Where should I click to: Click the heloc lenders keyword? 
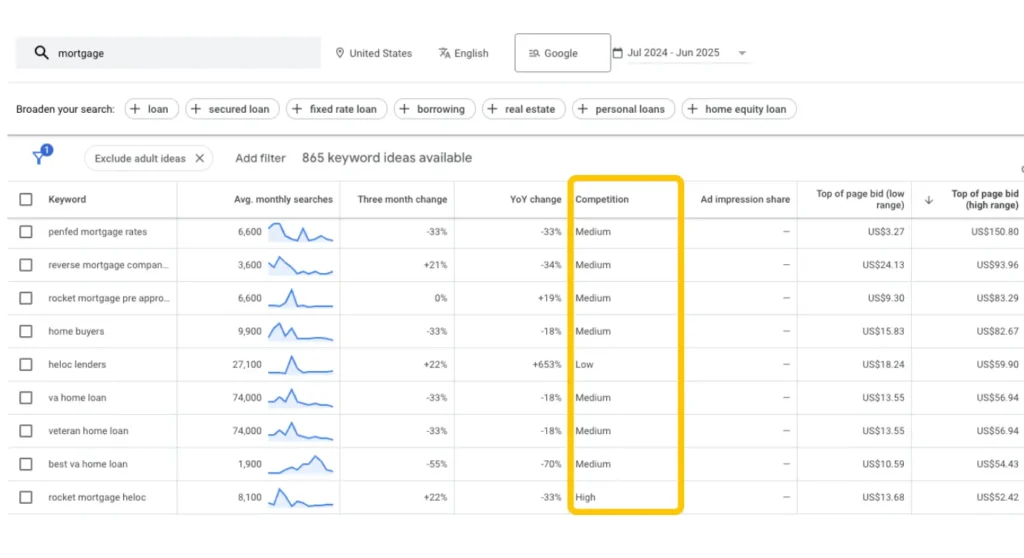(x=77, y=365)
